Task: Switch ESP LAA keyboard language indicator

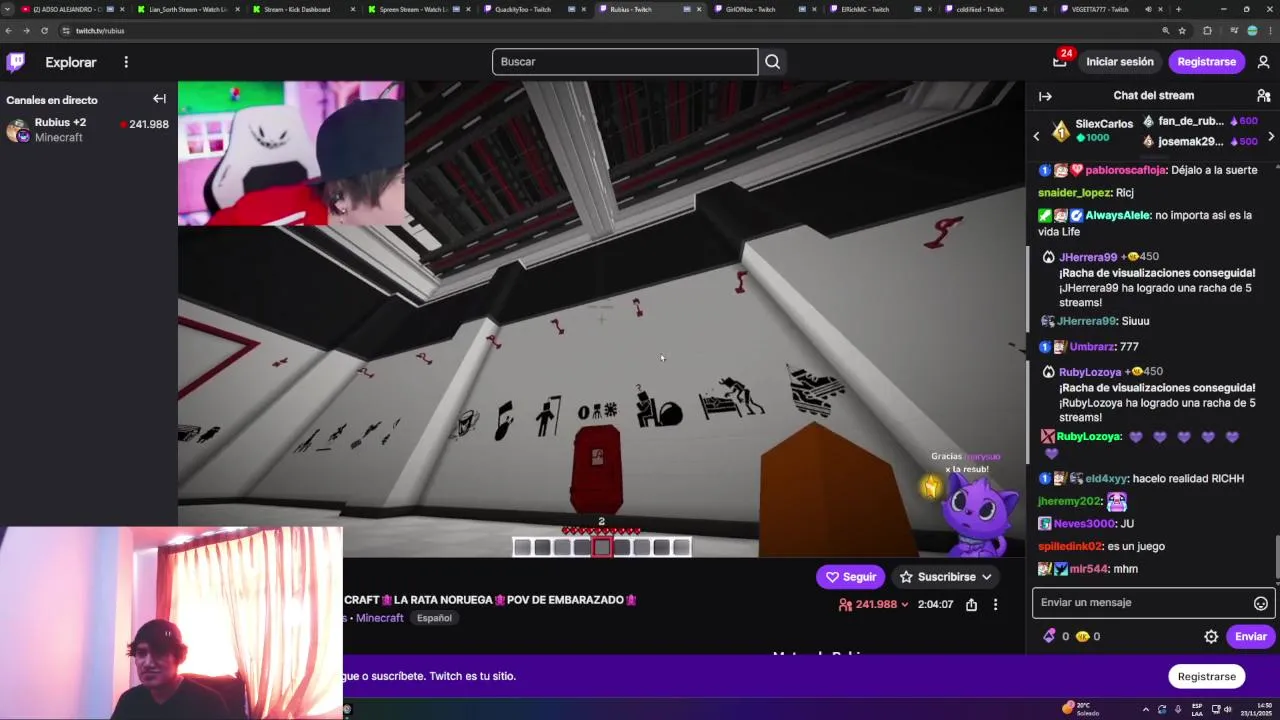Action: 1196,709
